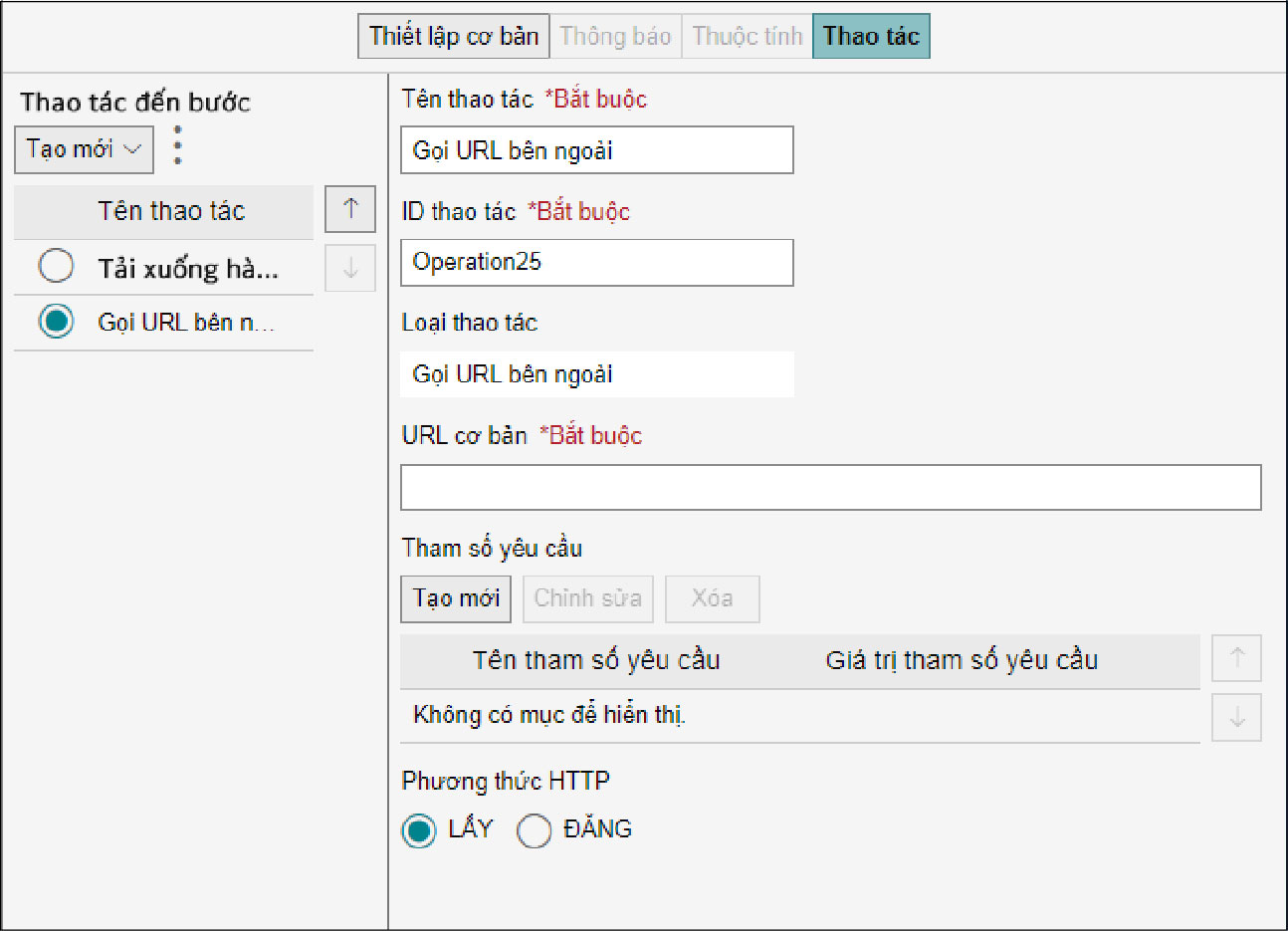
Task: Click the 'URL cơ bản' input field
Action: pos(830,488)
